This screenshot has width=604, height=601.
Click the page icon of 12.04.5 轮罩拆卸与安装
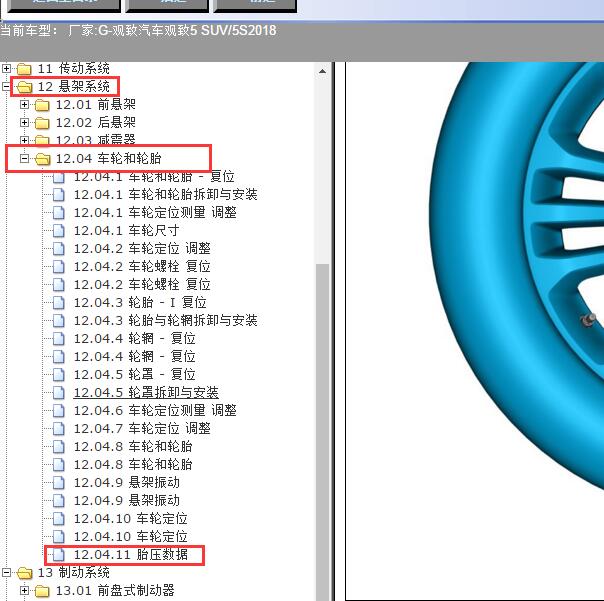(59, 393)
